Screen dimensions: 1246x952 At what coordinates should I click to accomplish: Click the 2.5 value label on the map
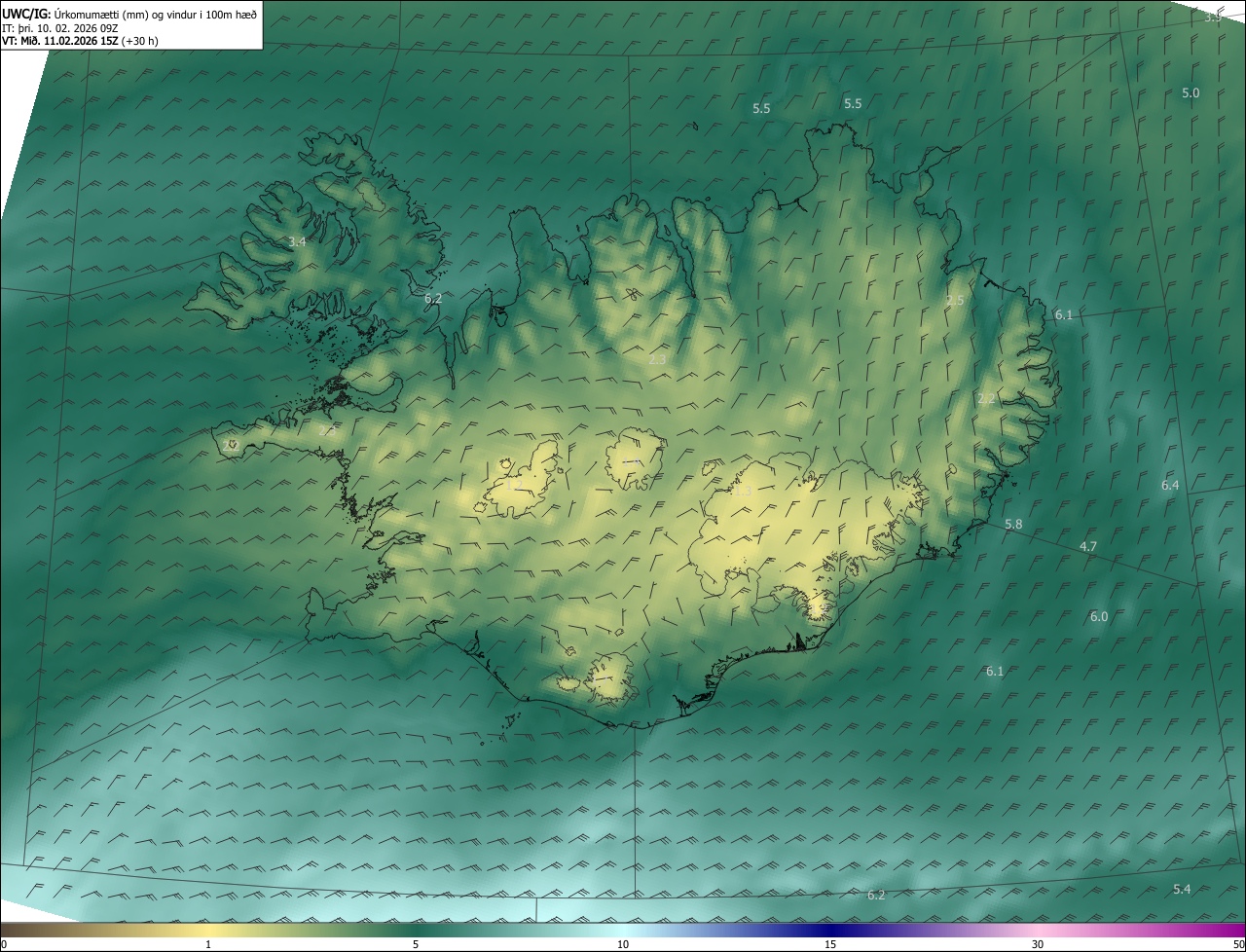pyautogui.click(x=955, y=300)
